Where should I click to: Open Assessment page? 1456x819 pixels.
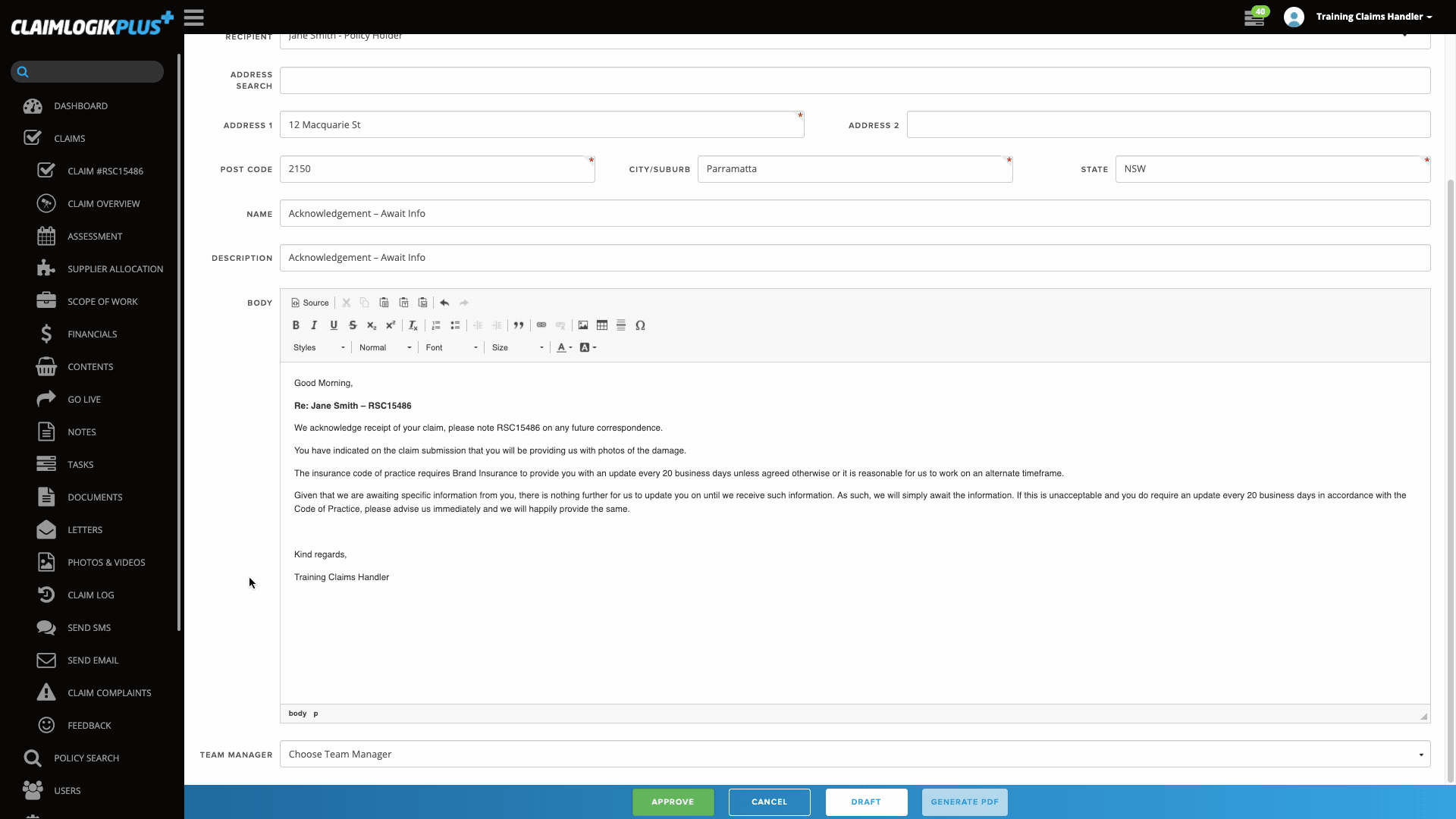pos(95,237)
